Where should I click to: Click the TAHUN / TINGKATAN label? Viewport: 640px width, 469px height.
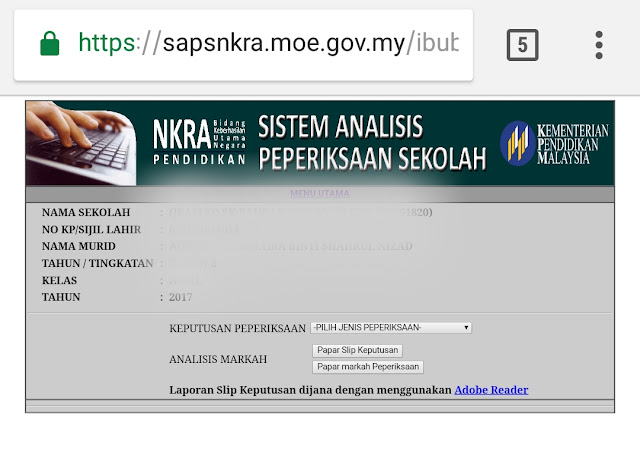click(98, 263)
